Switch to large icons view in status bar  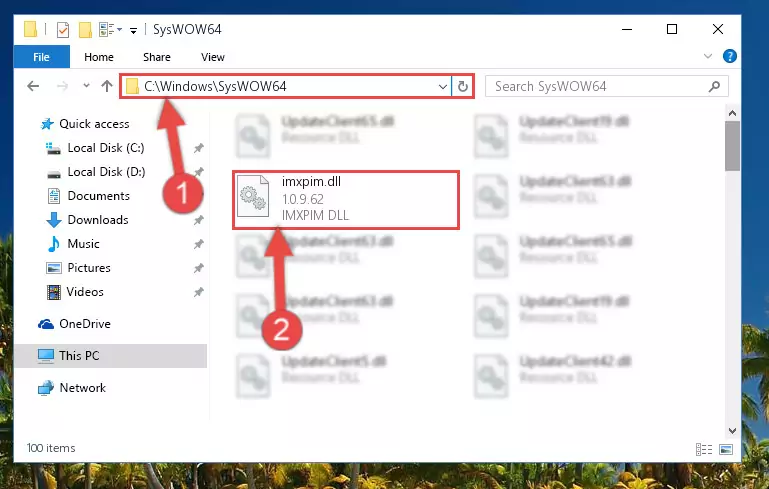click(726, 449)
